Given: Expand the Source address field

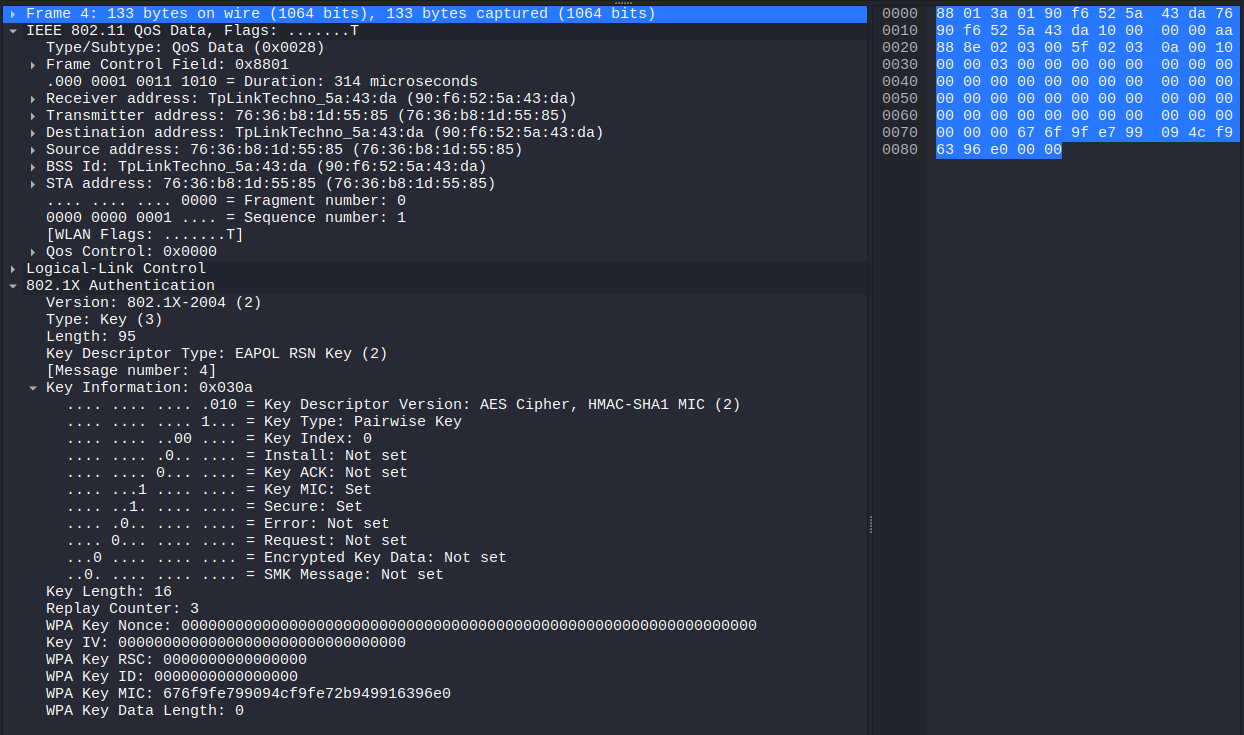Looking at the screenshot, I should (34, 150).
